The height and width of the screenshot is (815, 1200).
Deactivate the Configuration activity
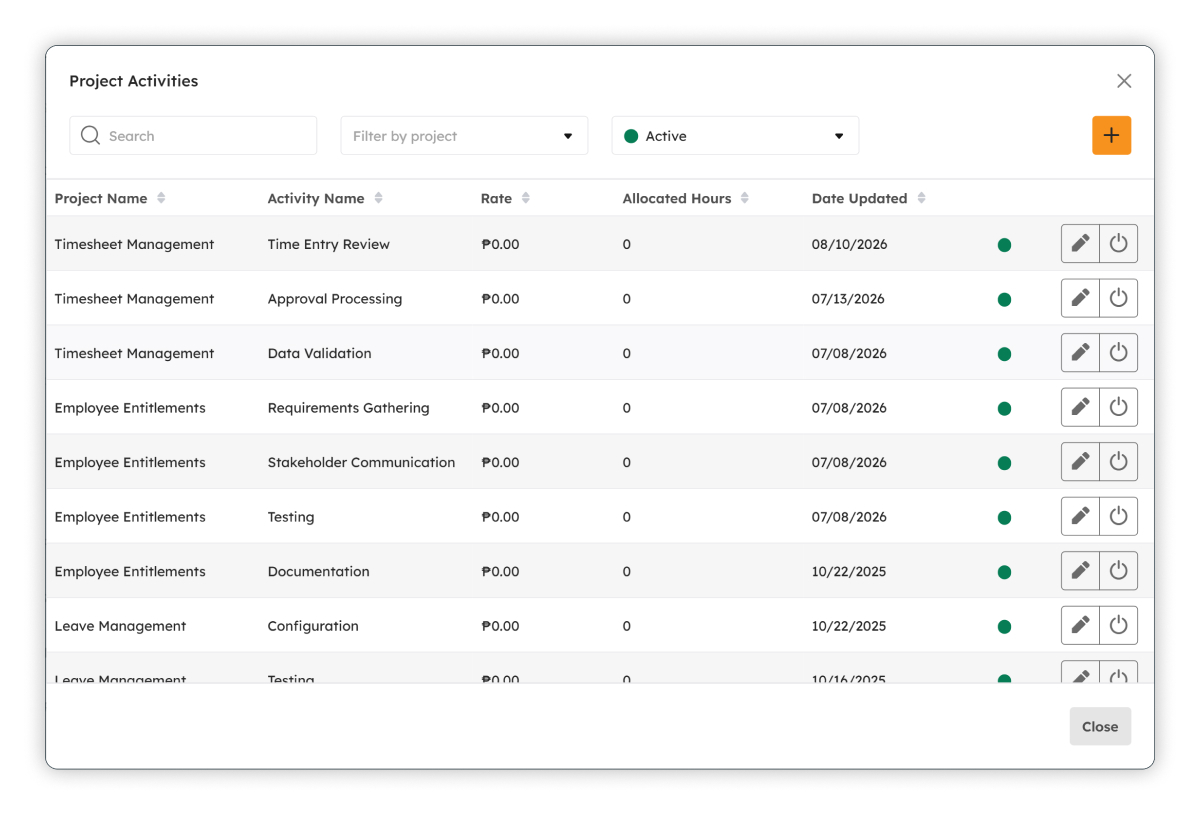coord(1119,625)
